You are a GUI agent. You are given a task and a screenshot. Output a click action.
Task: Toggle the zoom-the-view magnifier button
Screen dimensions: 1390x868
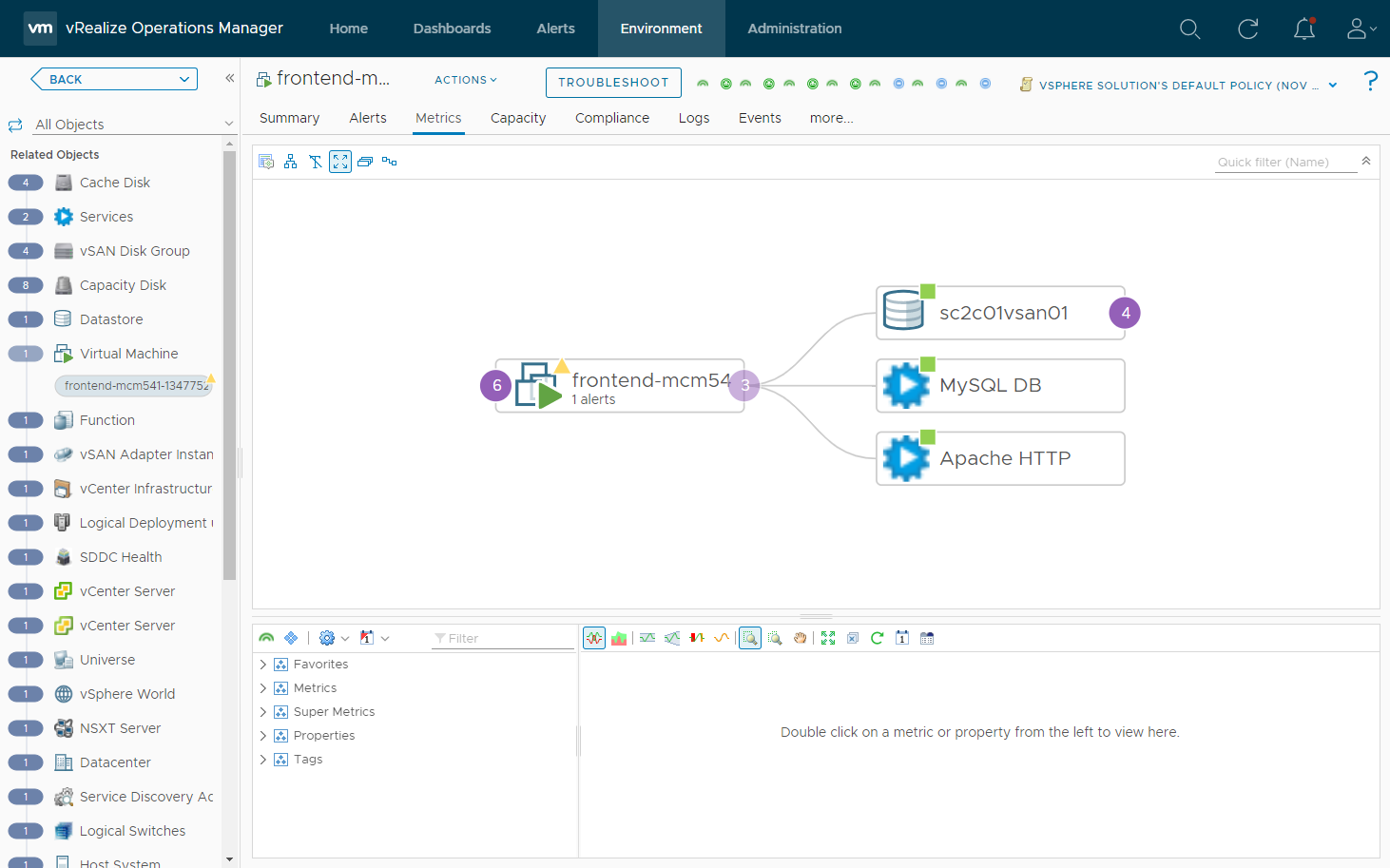pos(750,638)
